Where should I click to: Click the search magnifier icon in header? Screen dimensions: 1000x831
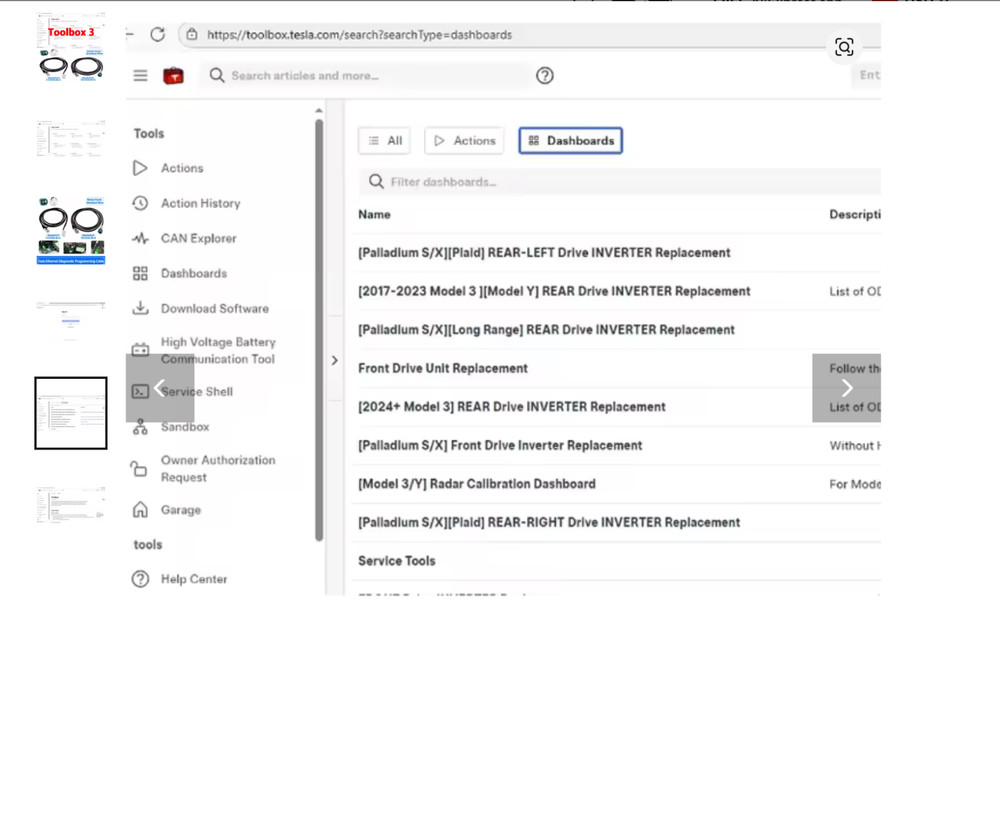click(217, 75)
